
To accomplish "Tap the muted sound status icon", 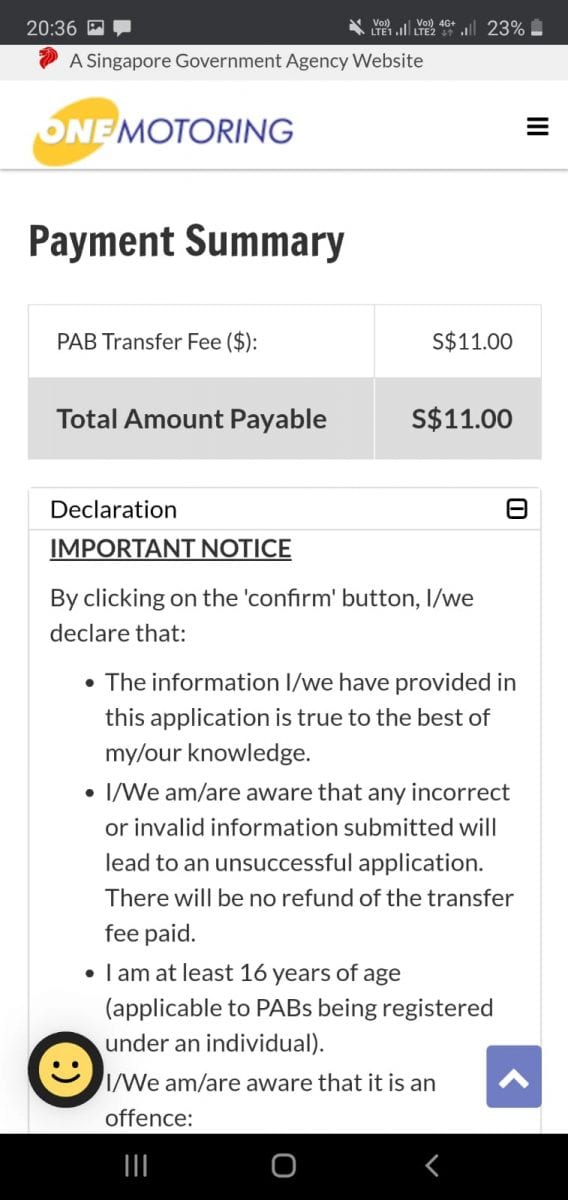I will pyautogui.click(x=356, y=27).
